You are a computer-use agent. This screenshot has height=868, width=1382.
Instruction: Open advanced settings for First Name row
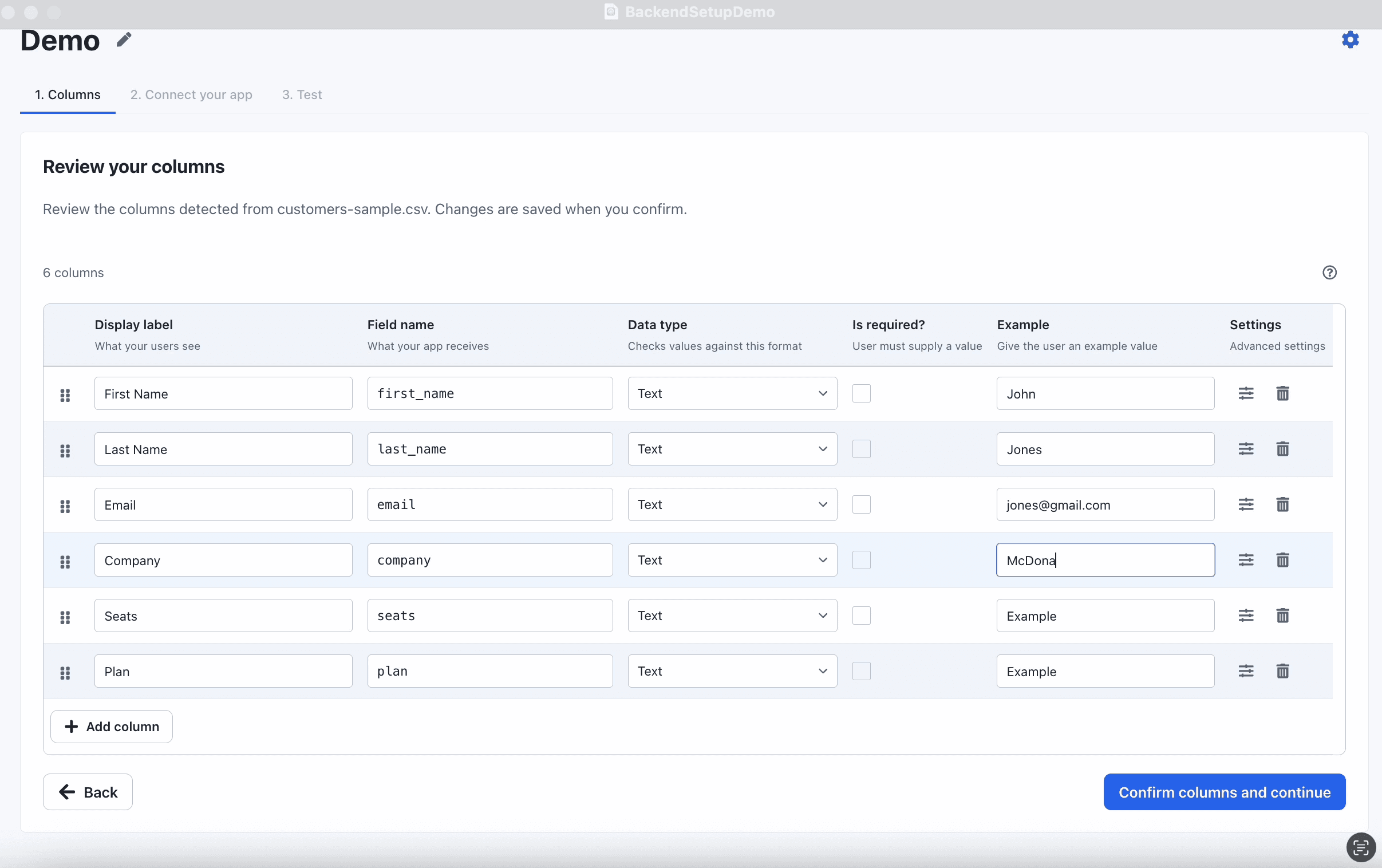click(1245, 393)
